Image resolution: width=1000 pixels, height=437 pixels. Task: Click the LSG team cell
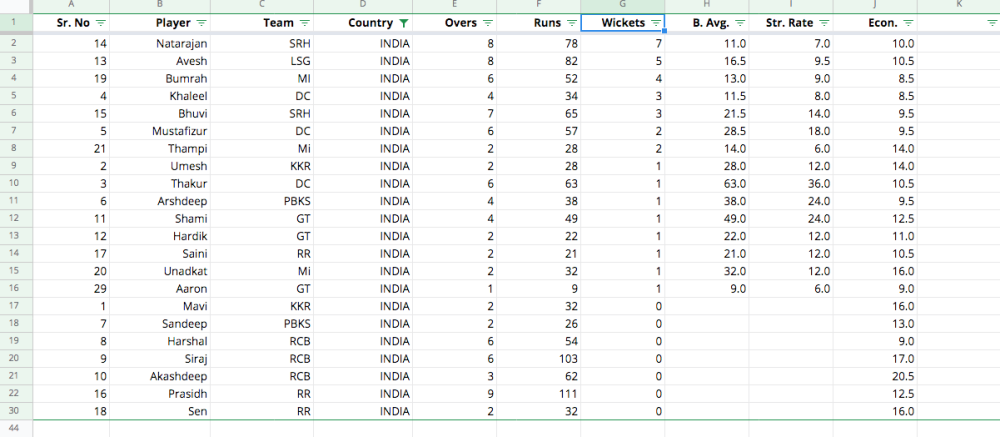[x=261, y=61]
